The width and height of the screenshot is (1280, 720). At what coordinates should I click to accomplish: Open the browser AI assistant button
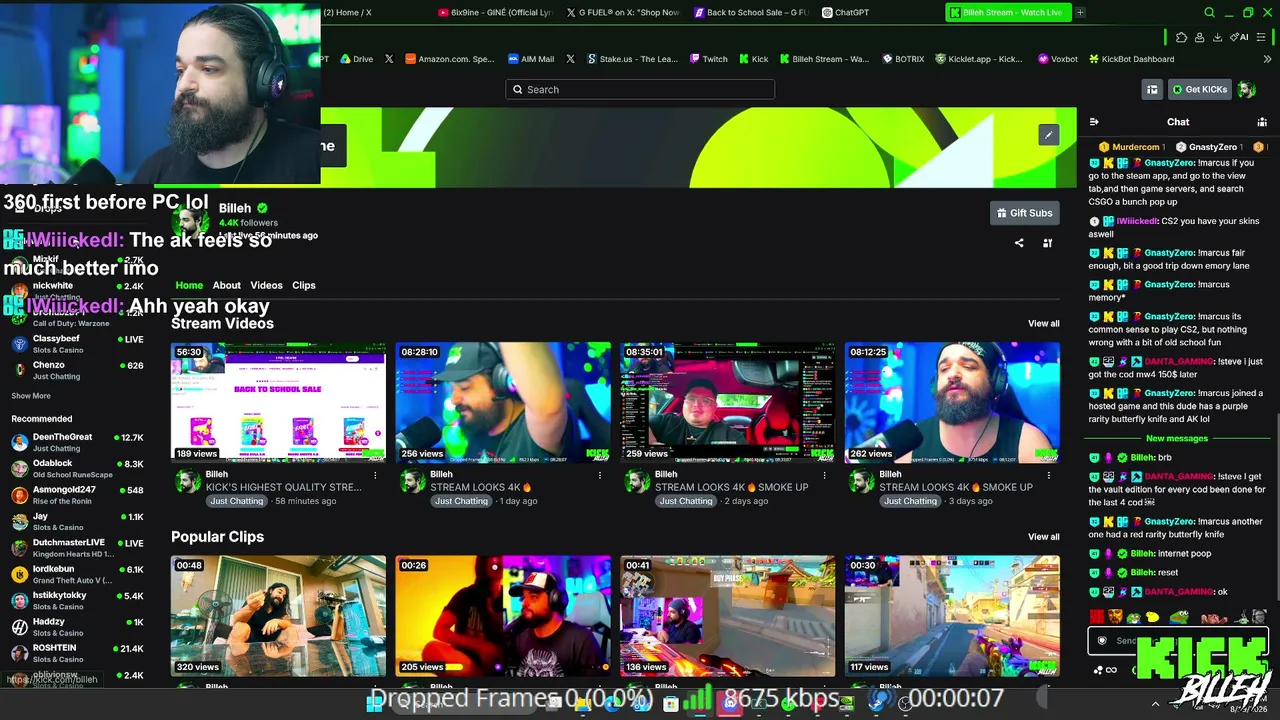1241,37
